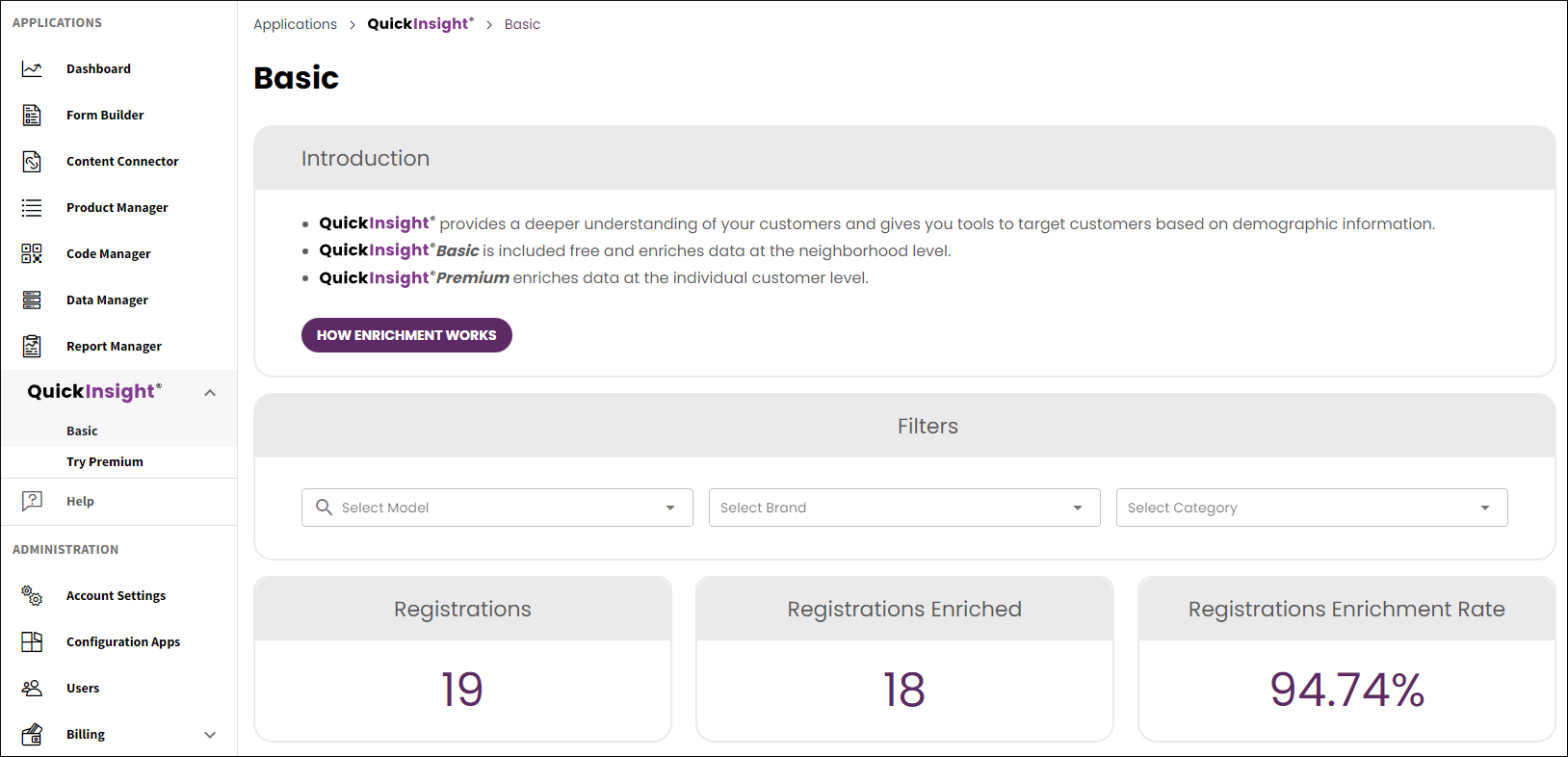This screenshot has width=1568, height=757.
Task: Open Content Connector menu item
Action: tap(122, 162)
